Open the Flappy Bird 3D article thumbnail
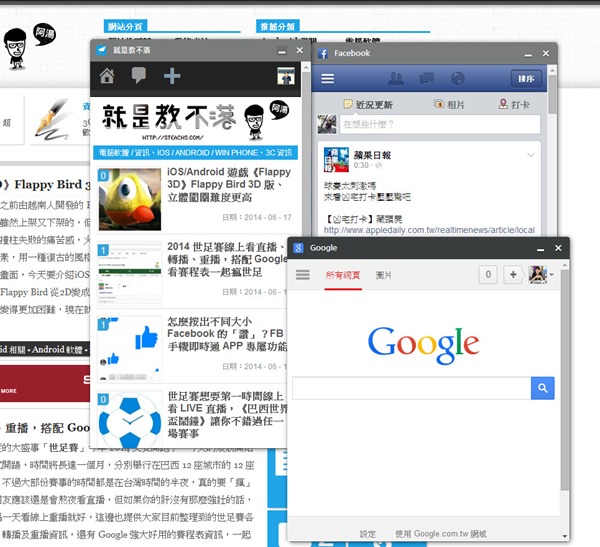 coord(130,199)
